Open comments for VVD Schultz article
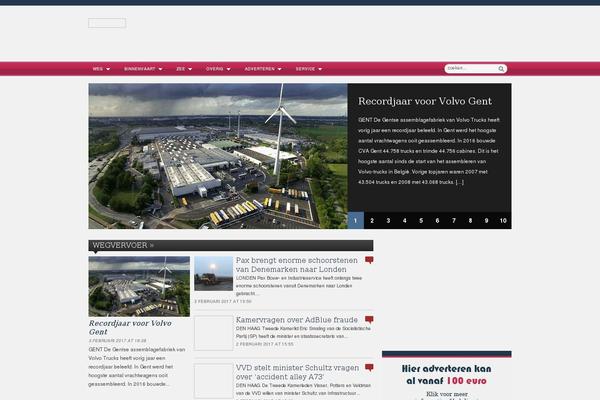The height and width of the screenshot is (400, 600). tap(369, 367)
